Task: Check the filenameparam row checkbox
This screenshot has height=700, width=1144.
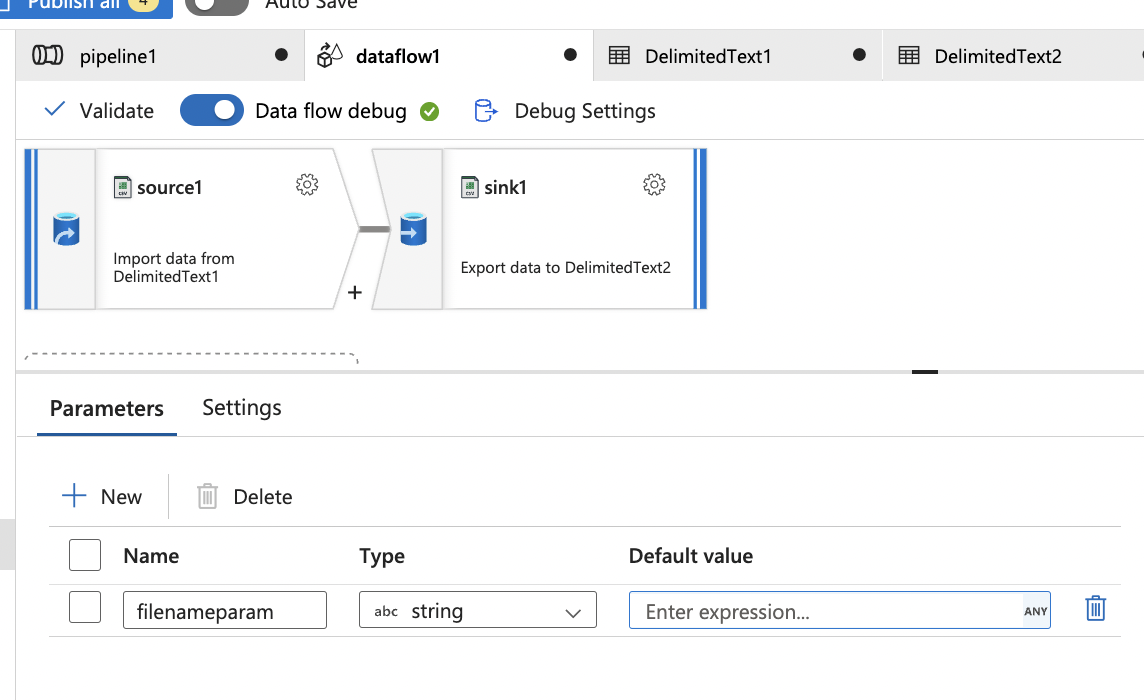Action: (85, 607)
